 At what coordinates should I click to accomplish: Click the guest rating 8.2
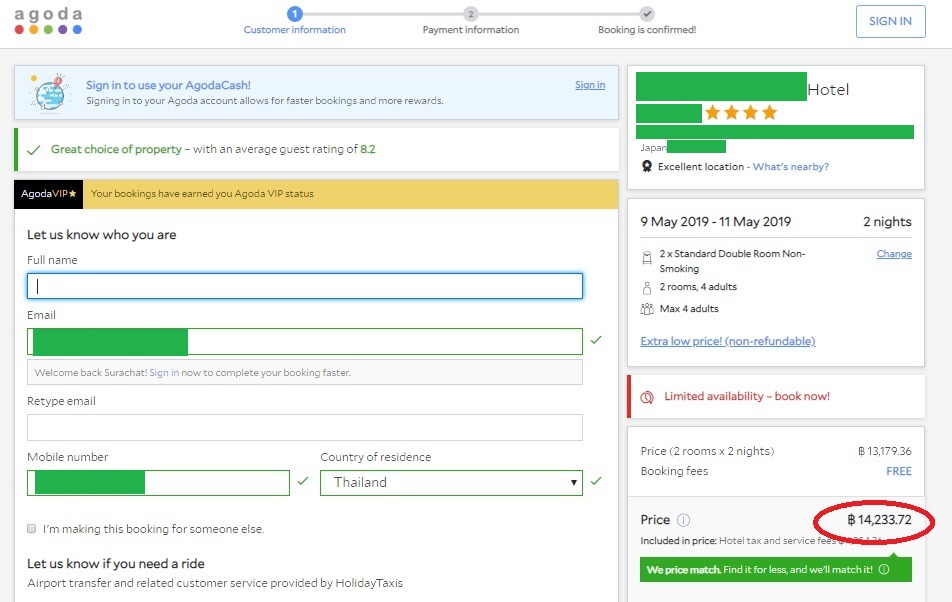coord(368,149)
